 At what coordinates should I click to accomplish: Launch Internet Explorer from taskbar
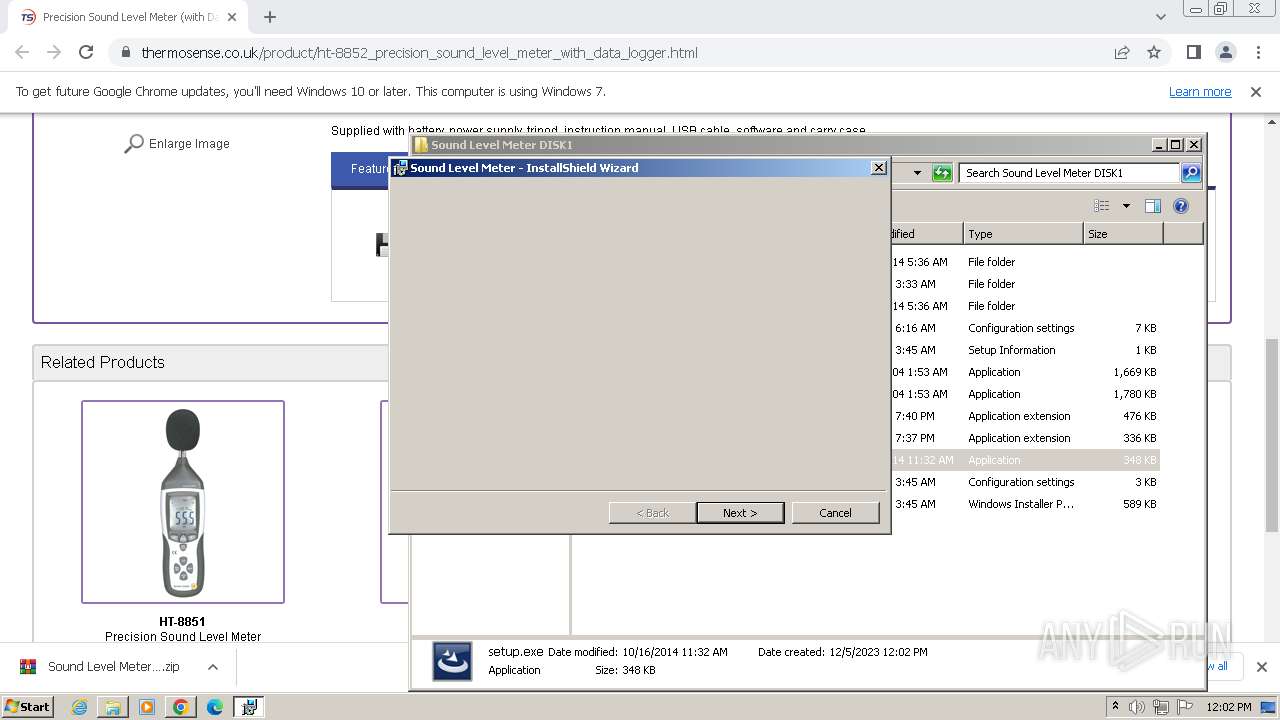pyautogui.click(x=79, y=707)
